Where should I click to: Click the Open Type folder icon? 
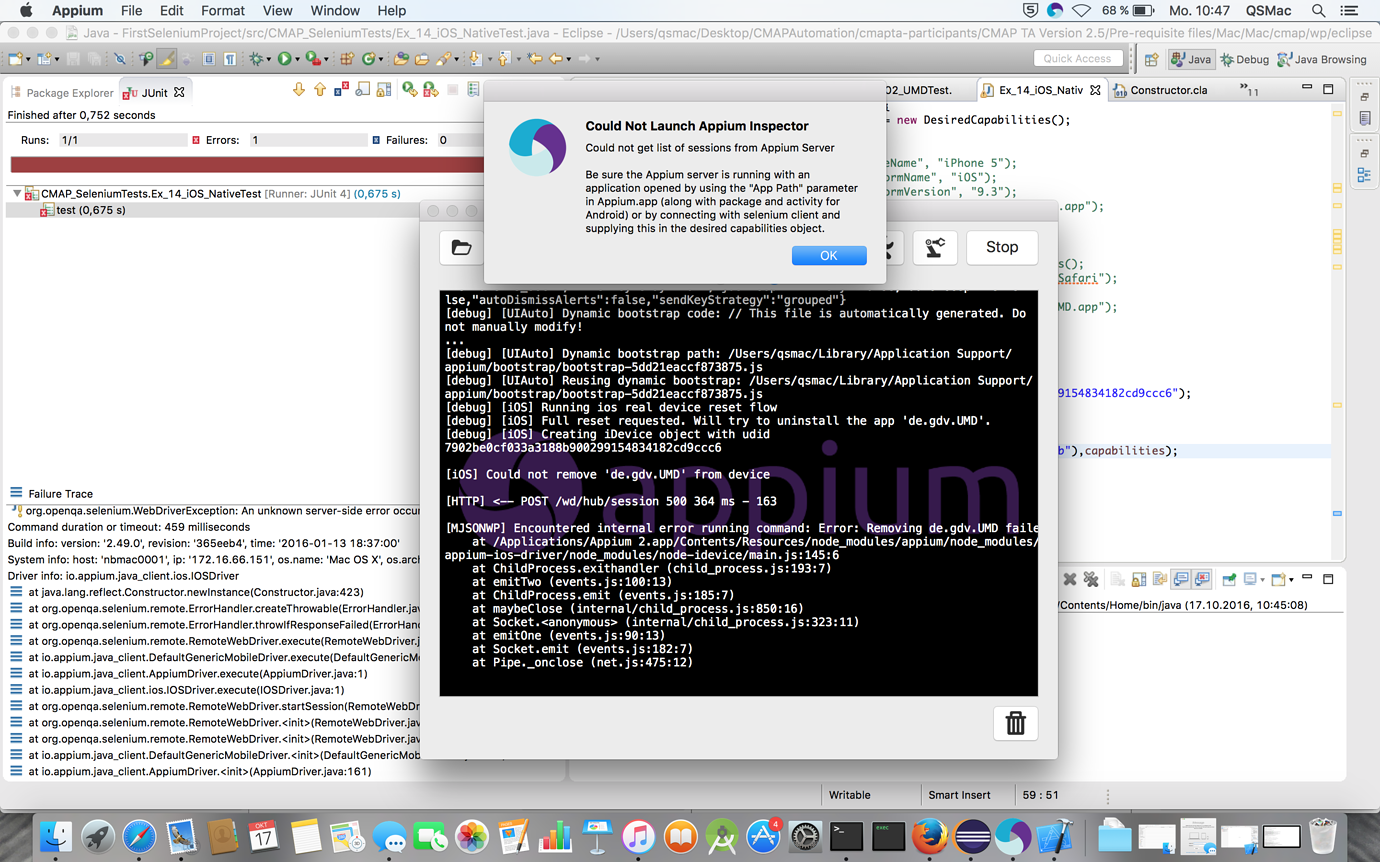[x=400, y=59]
